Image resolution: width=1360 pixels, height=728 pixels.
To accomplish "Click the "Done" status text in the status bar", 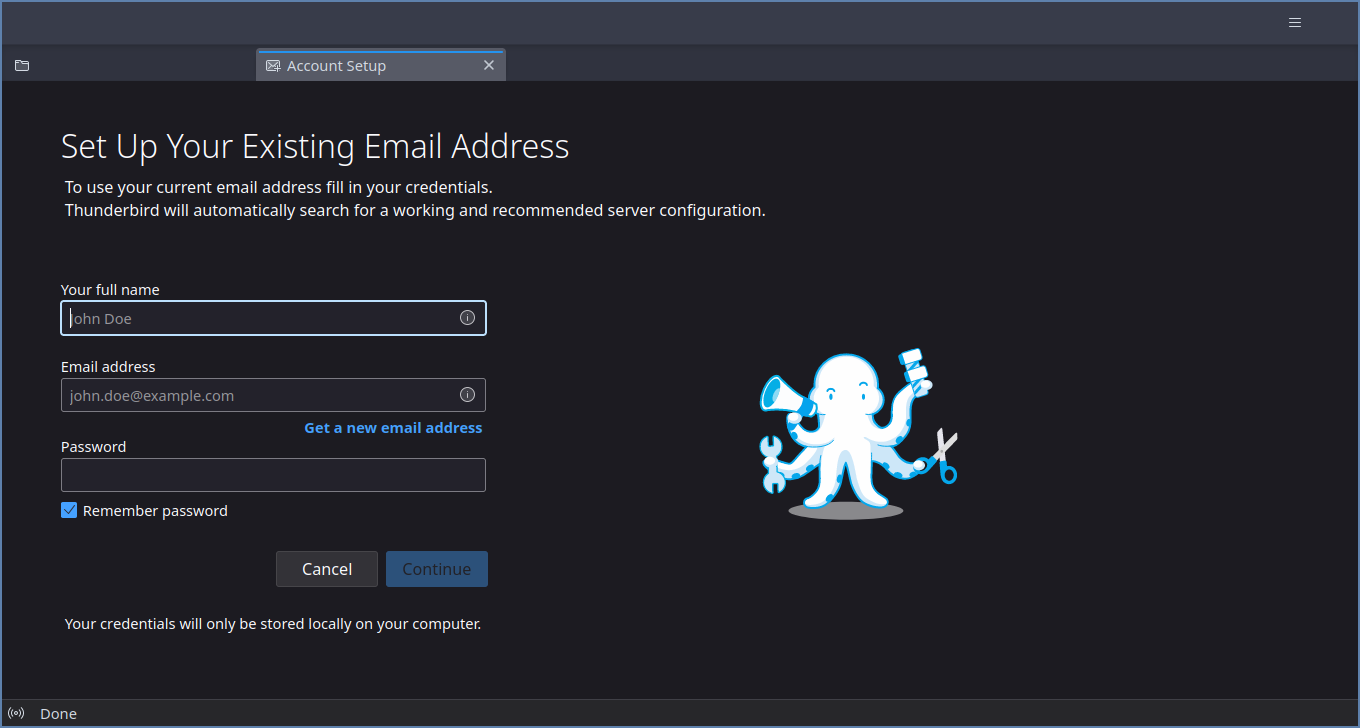I will click(x=58, y=714).
